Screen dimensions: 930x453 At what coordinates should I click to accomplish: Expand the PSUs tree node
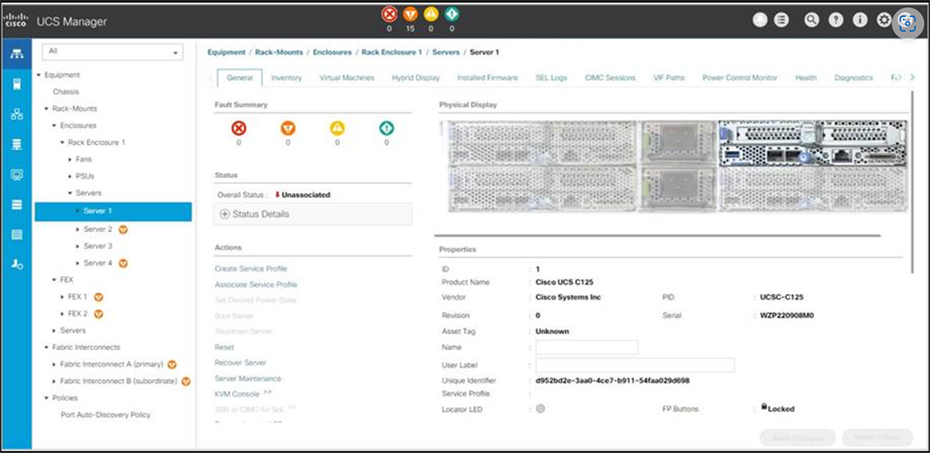pos(71,176)
